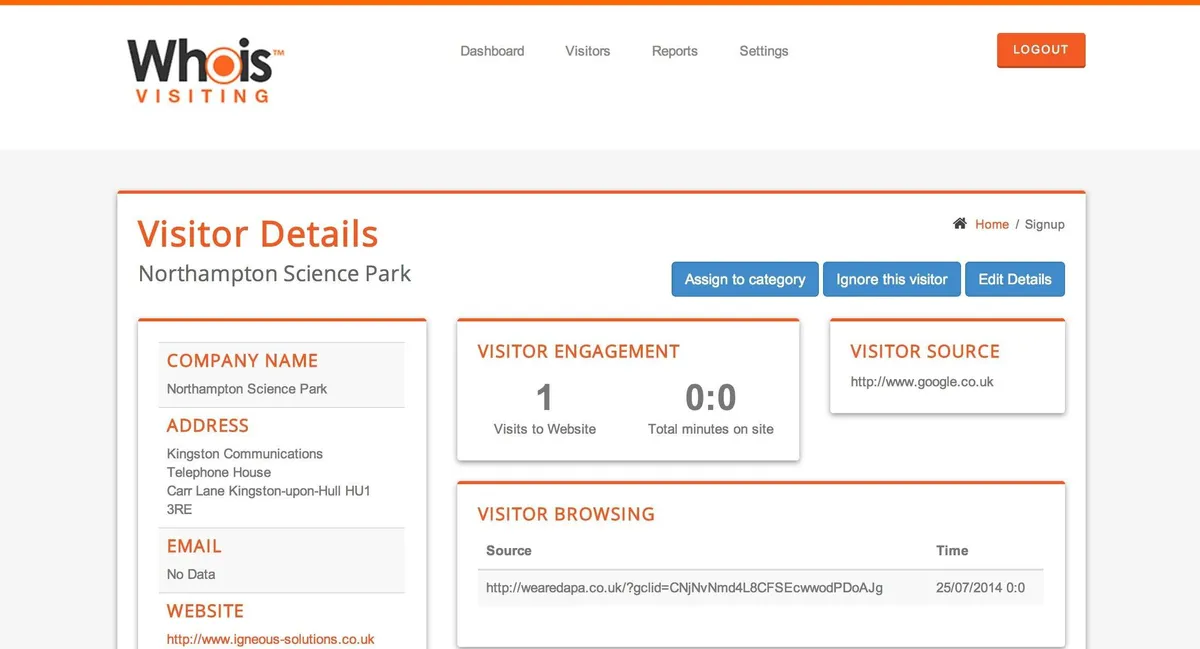This screenshot has width=1200, height=649.
Task: Open Settings from the top navigation
Action: (x=764, y=51)
